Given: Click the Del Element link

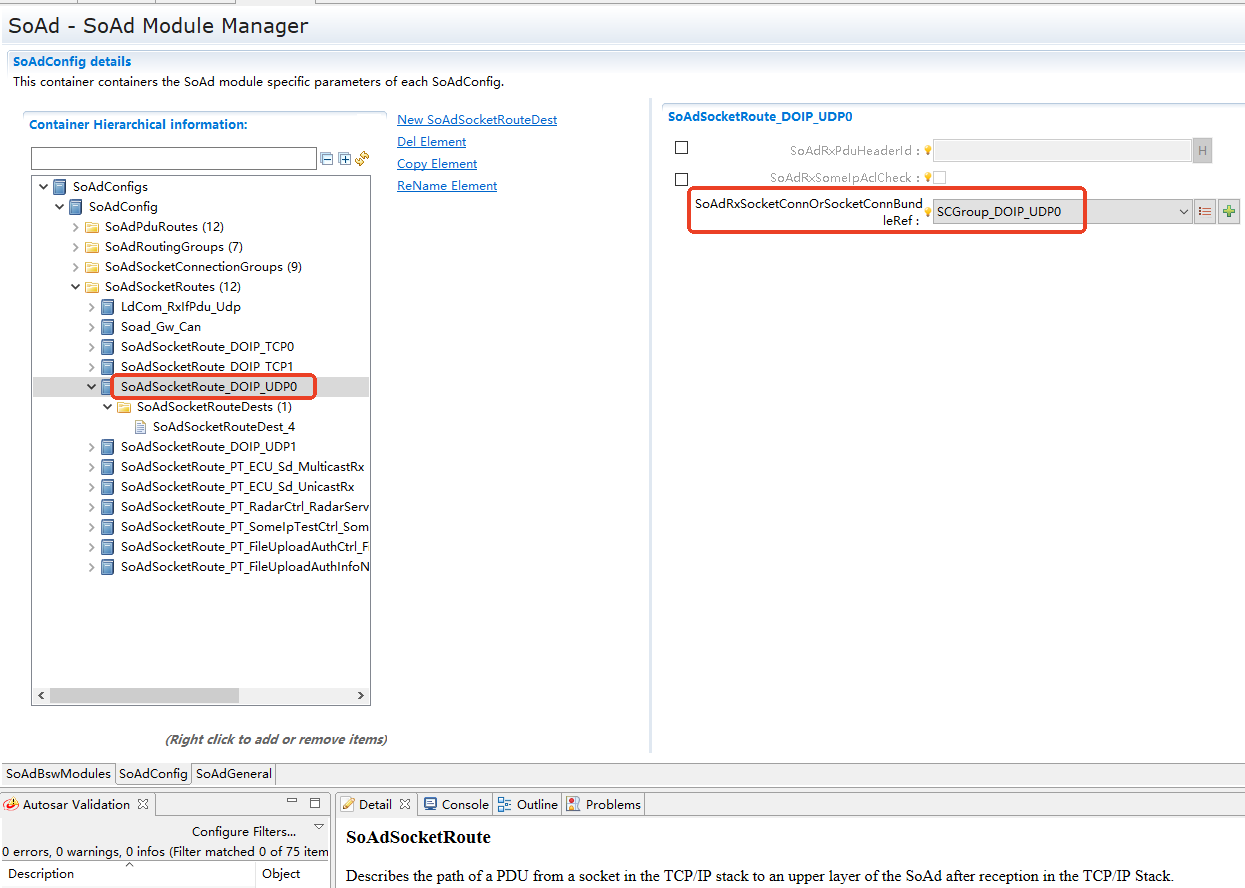Looking at the screenshot, I should (431, 142).
